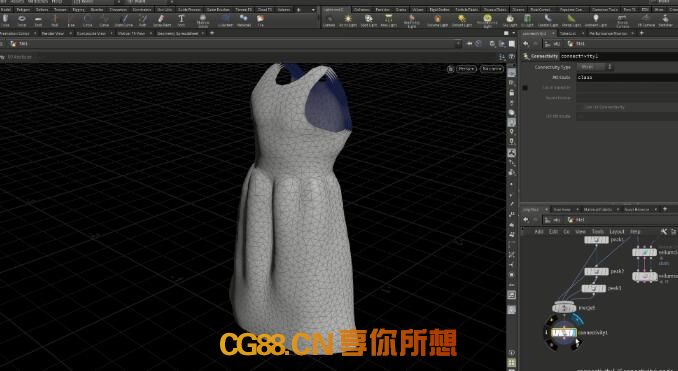Select the Circle shelf tool

87,20
